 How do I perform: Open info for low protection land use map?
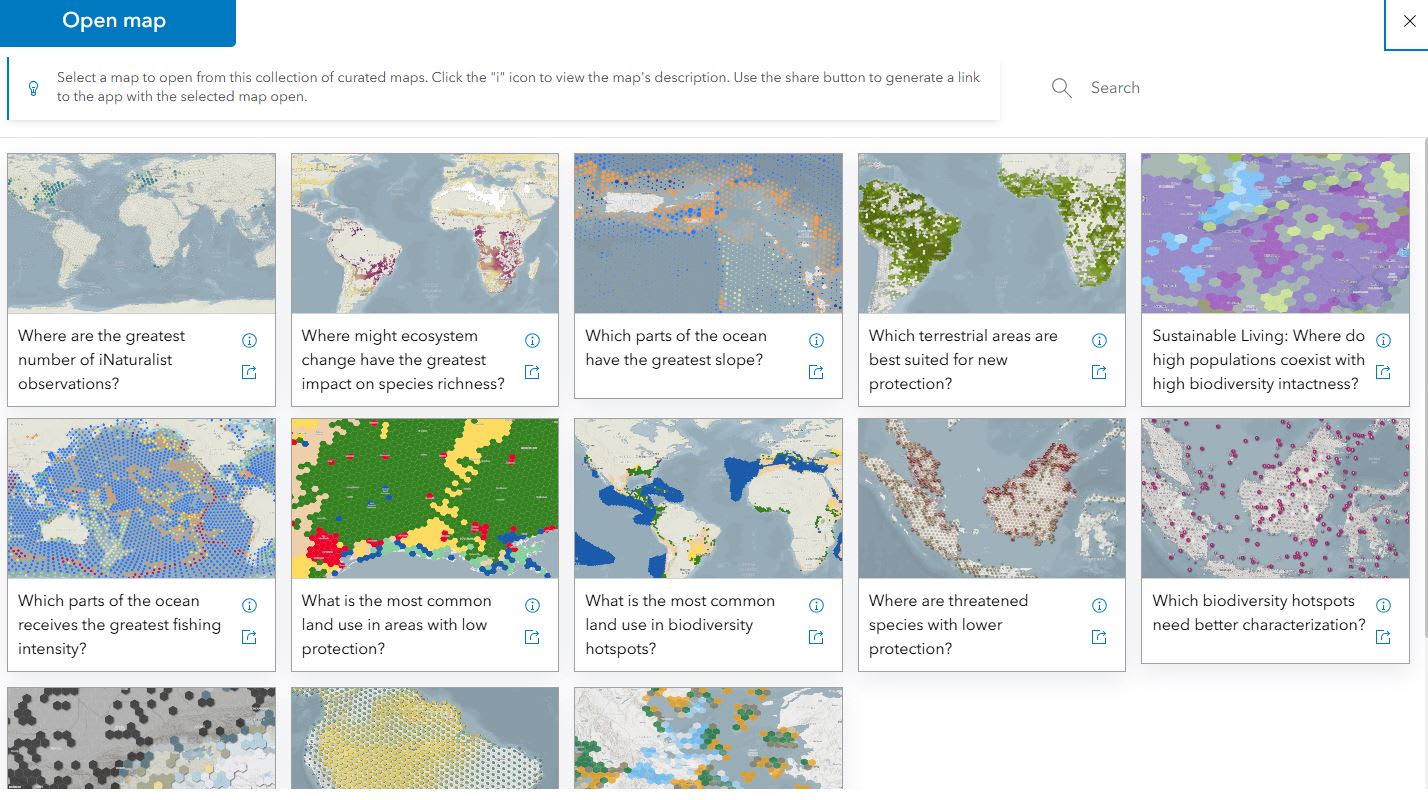(532, 605)
